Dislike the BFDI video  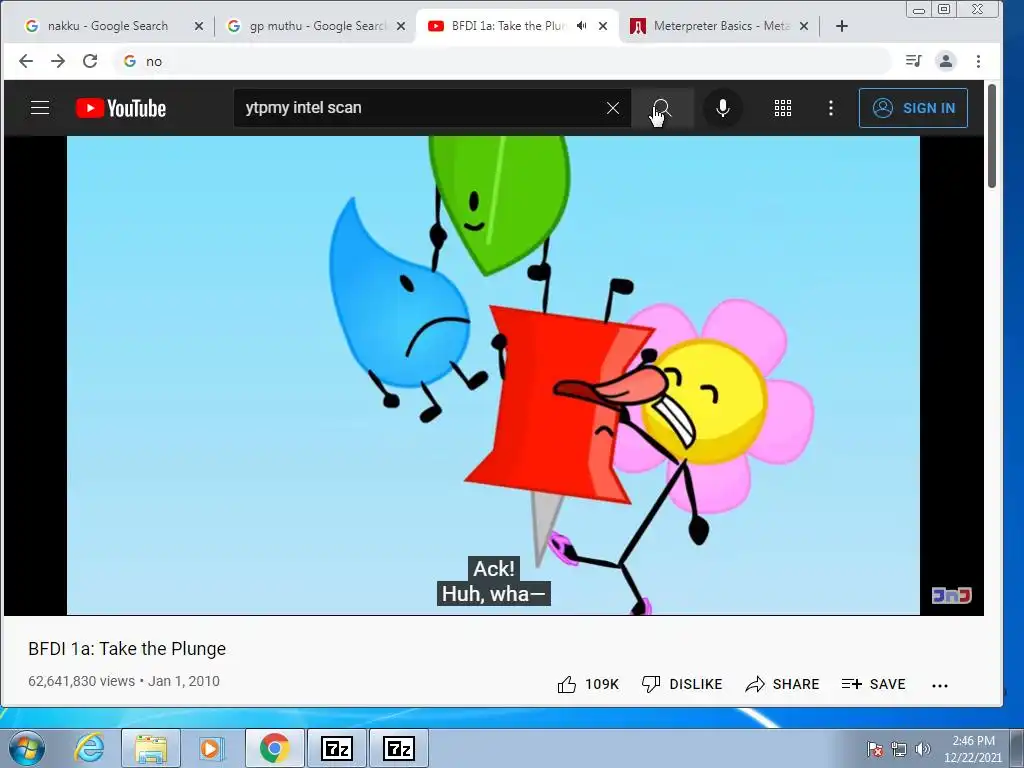[682, 684]
